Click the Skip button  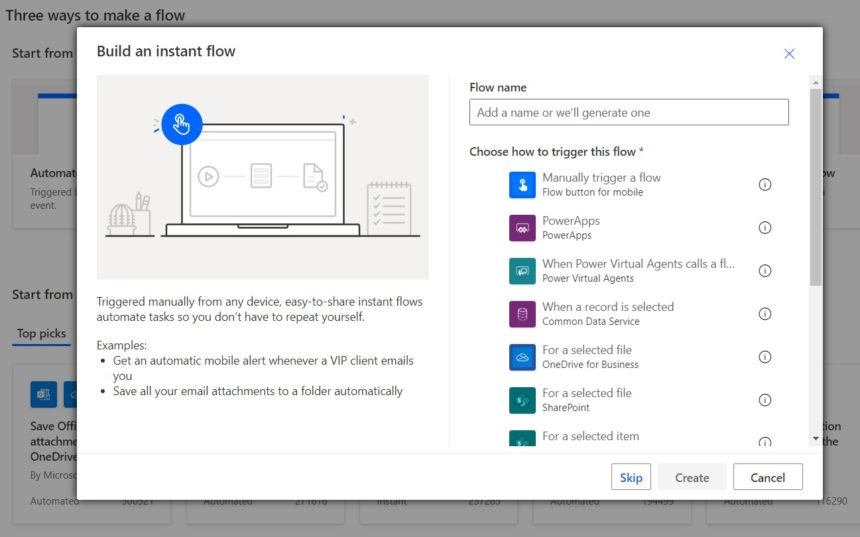coord(631,477)
